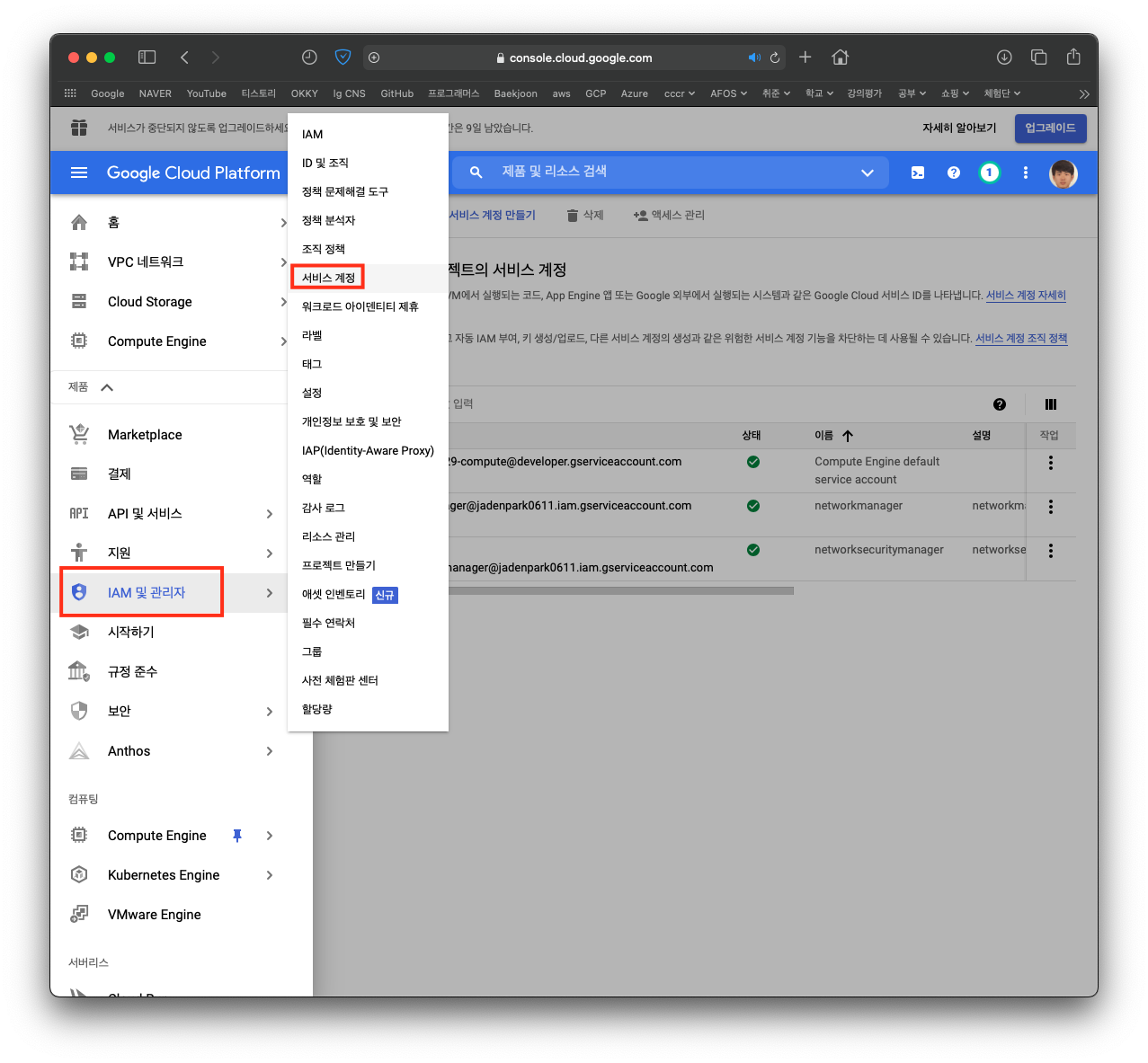Expand the search bar dropdown arrow
The height and width of the screenshot is (1063, 1148).
[868, 173]
